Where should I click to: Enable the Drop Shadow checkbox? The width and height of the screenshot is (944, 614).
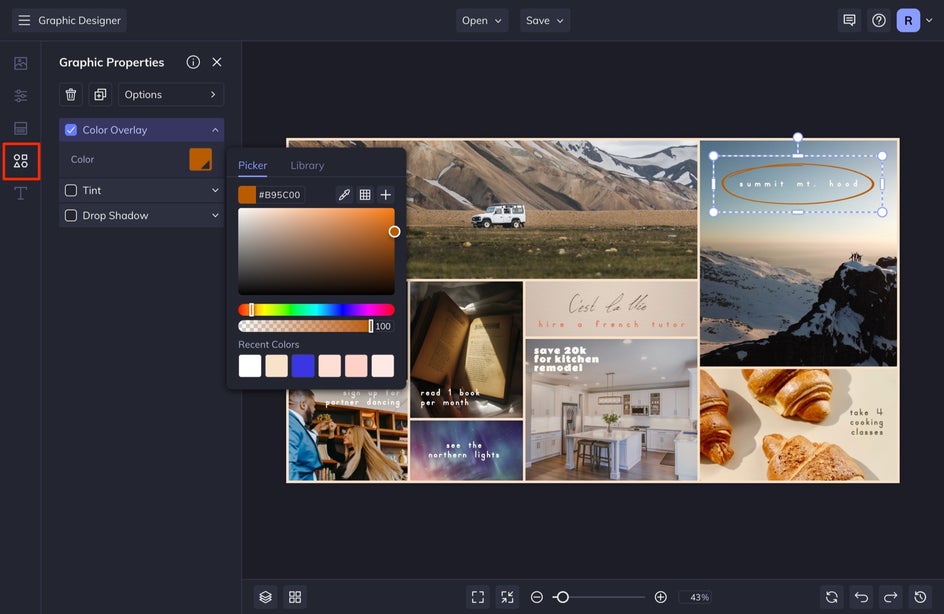71,215
